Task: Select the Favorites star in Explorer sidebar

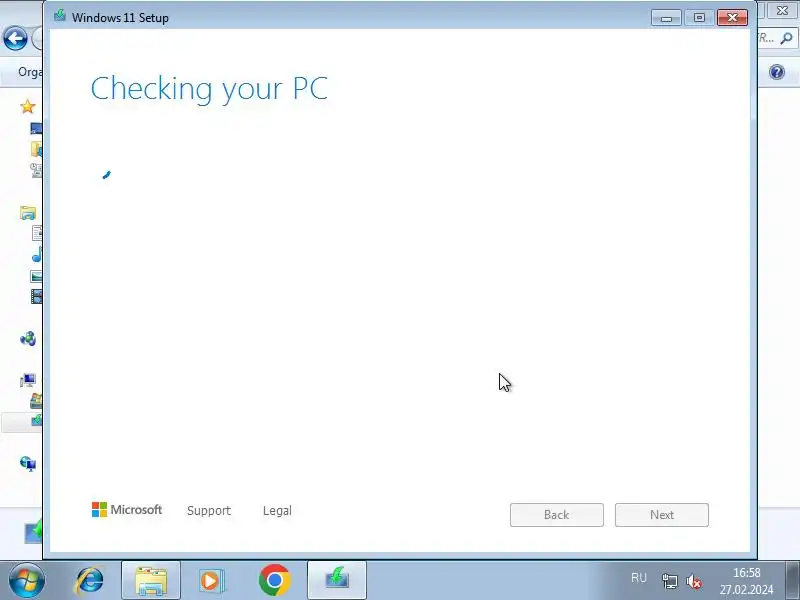Action: [x=28, y=106]
